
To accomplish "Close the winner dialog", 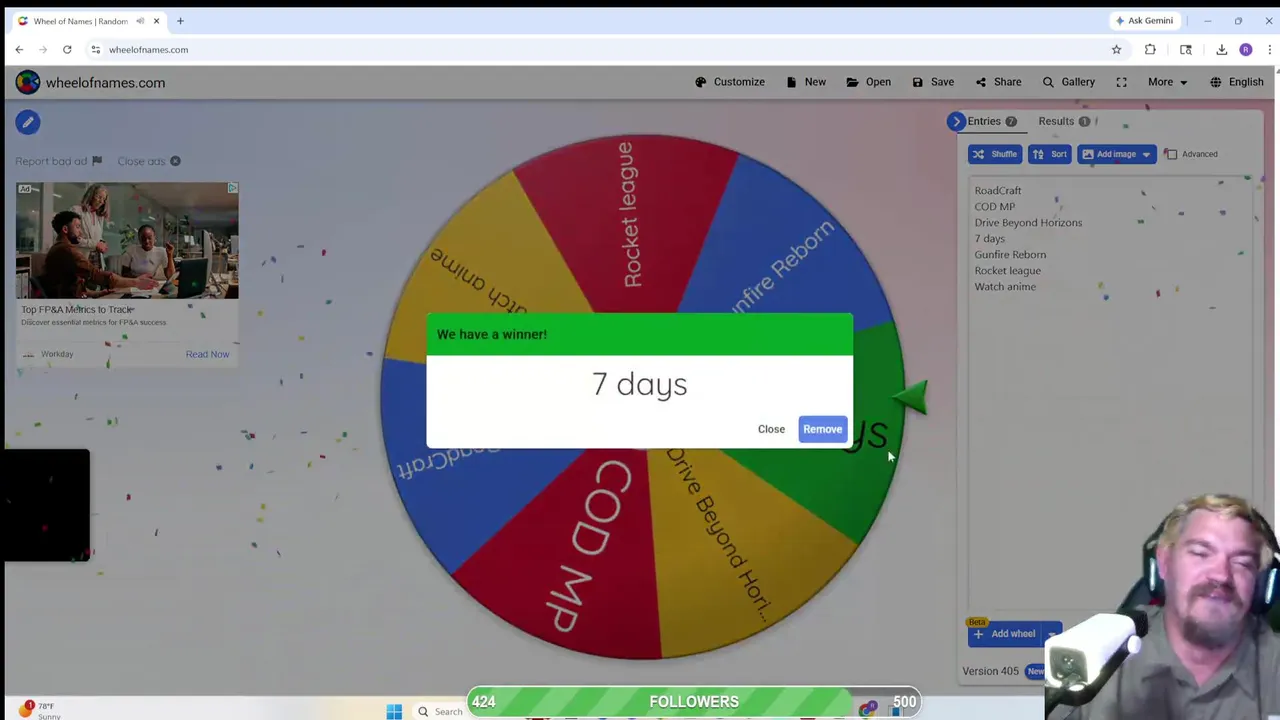I will [771, 429].
